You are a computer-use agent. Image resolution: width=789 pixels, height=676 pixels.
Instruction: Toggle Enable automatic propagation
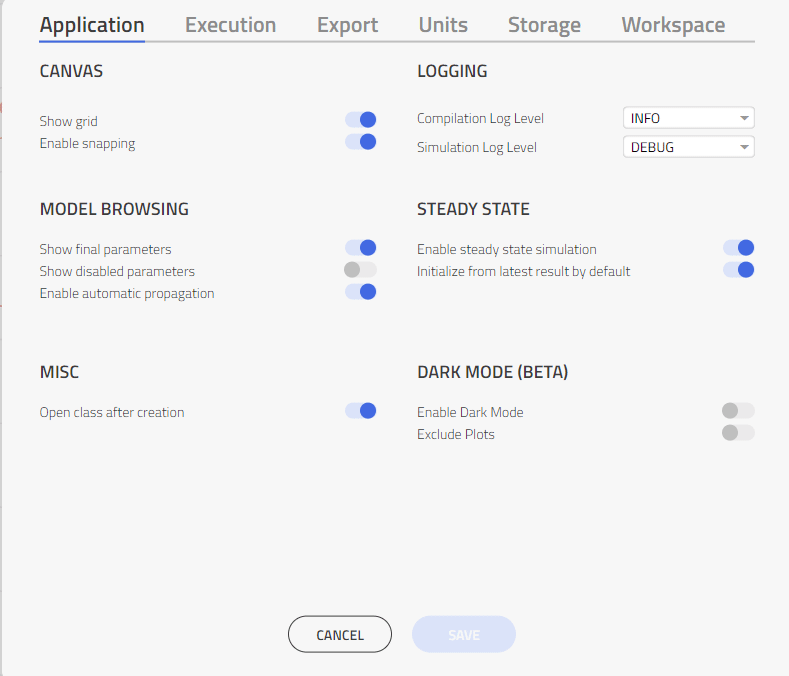(x=361, y=292)
